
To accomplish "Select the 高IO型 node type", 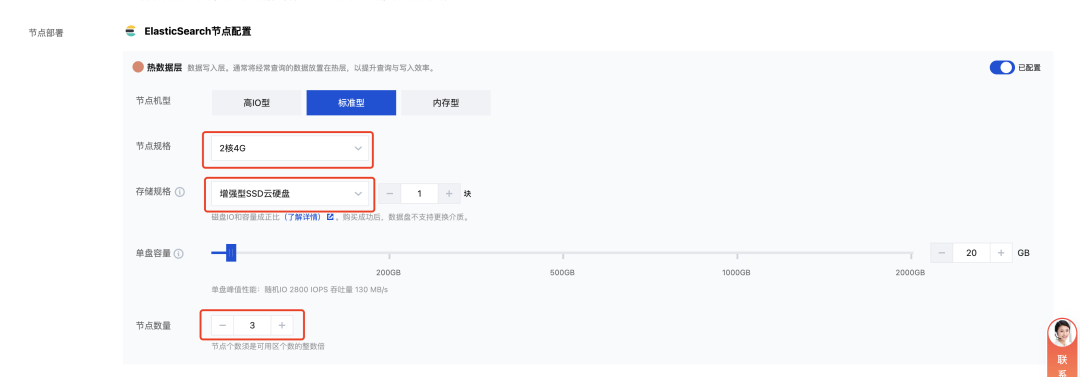I will coord(256,103).
